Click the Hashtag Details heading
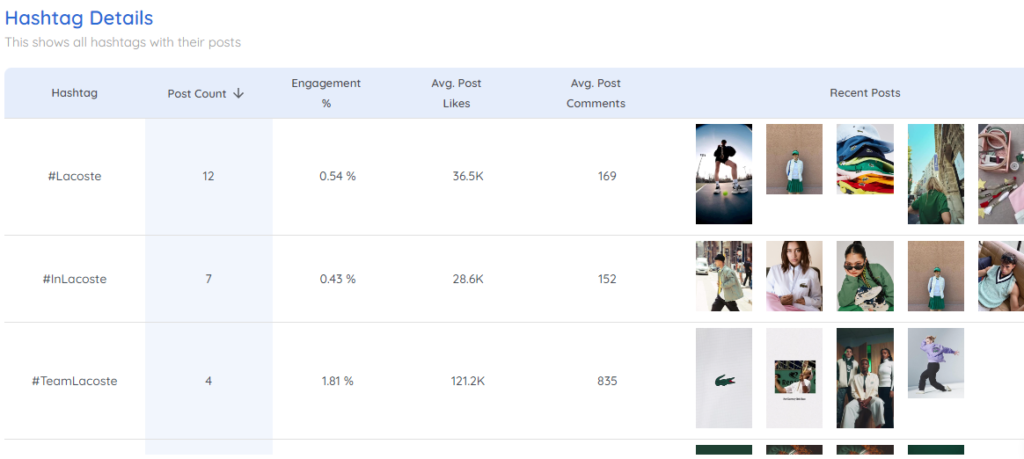The image size is (1024, 459). pos(79,18)
